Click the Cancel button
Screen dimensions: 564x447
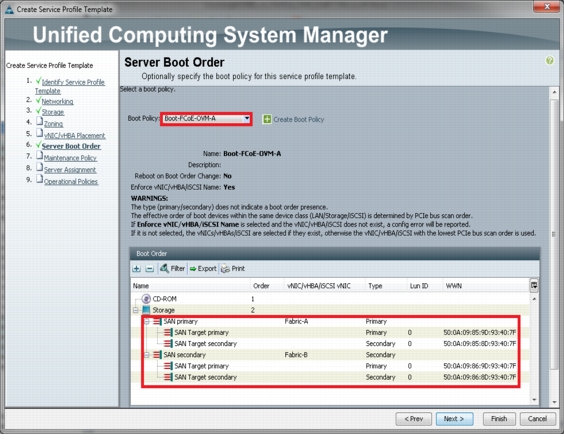537,419
